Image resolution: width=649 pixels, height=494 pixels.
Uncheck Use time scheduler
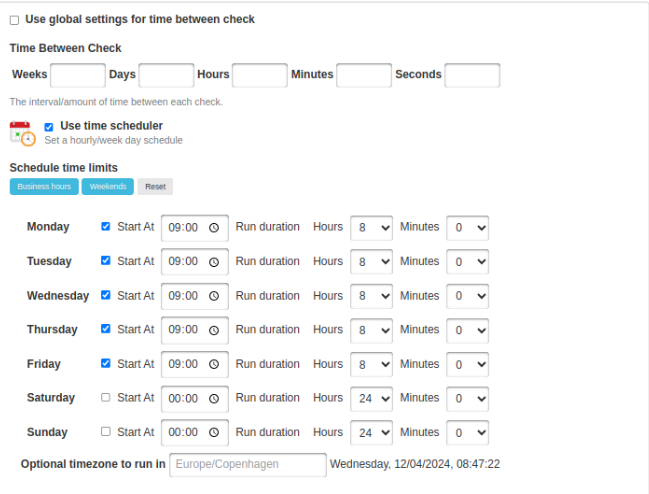click(49, 127)
